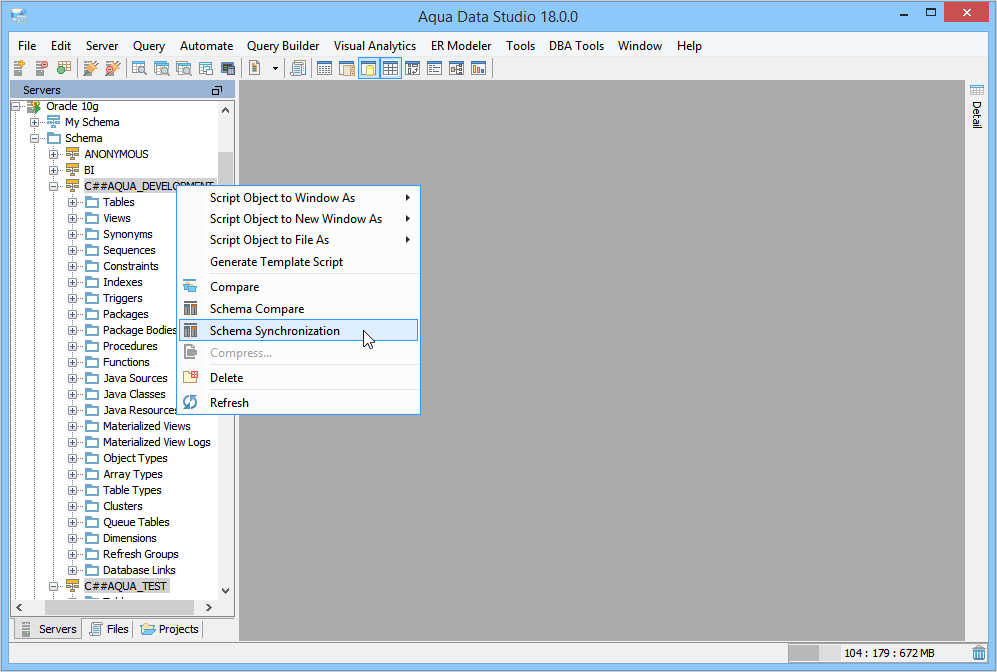The image size is (997, 672).
Task: Open the Query Builder menu
Action: click(283, 46)
